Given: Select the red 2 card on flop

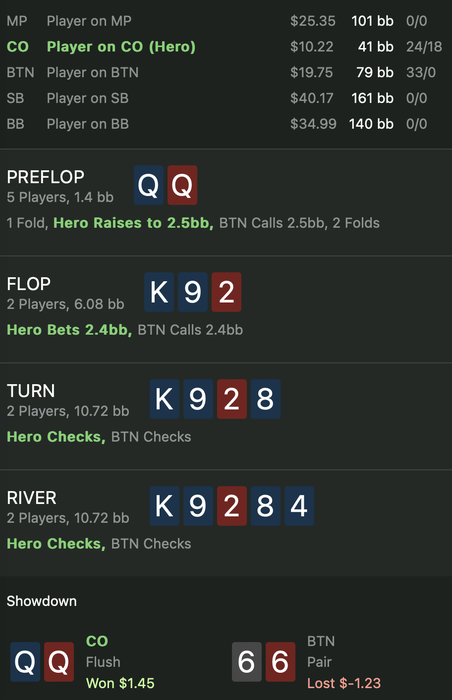Looking at the screenshot, I should point(226,292).
